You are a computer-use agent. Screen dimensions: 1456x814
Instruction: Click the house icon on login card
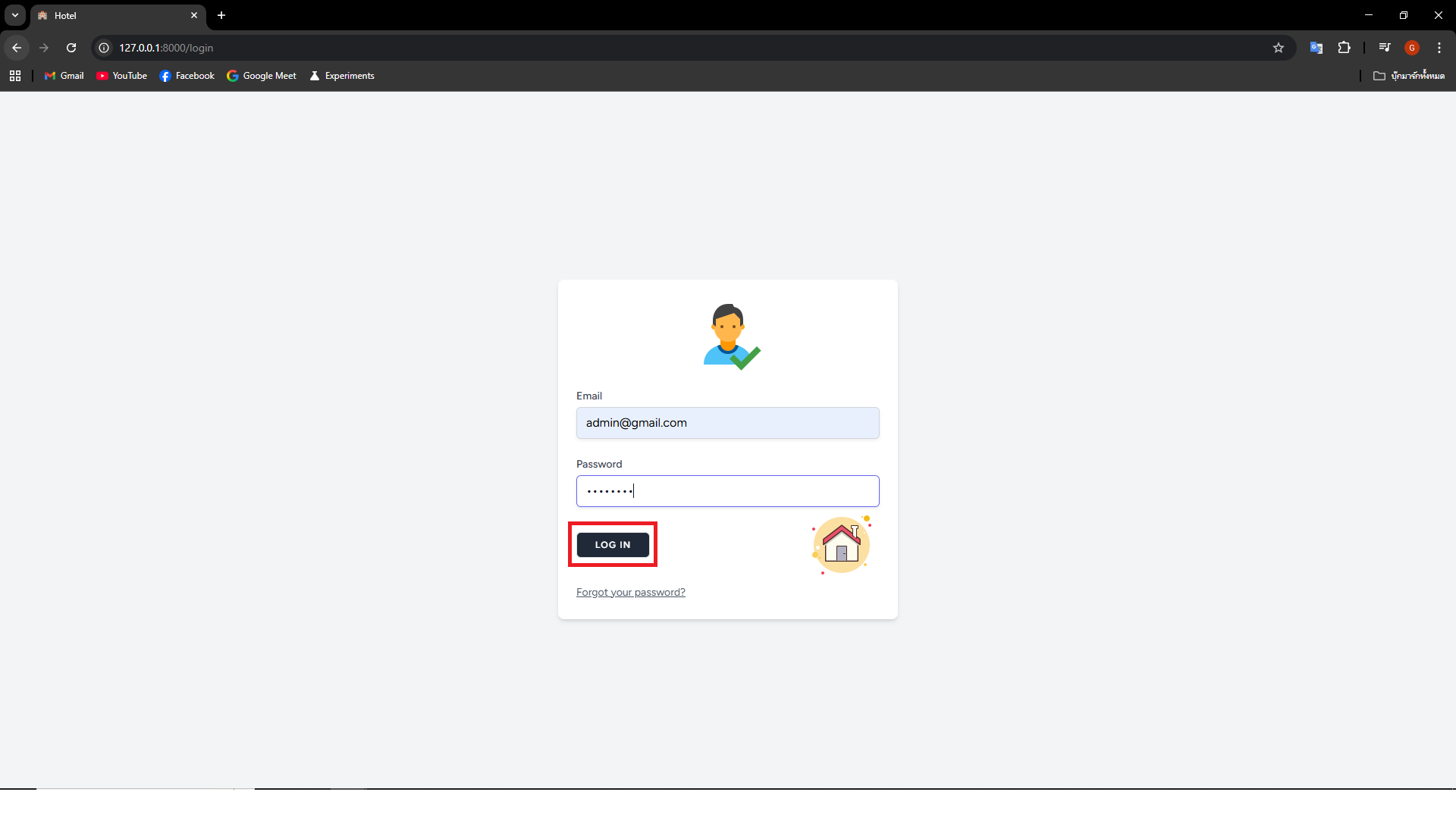pos(841,545)
